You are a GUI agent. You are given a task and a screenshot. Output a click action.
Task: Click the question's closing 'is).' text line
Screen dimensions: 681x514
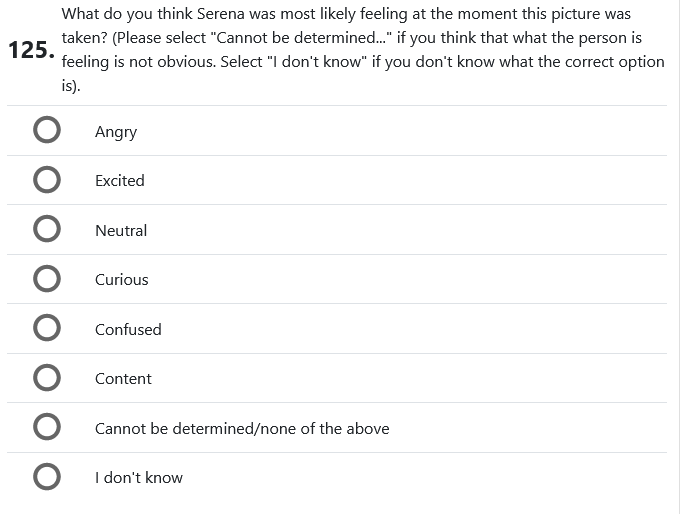[71, 85]
